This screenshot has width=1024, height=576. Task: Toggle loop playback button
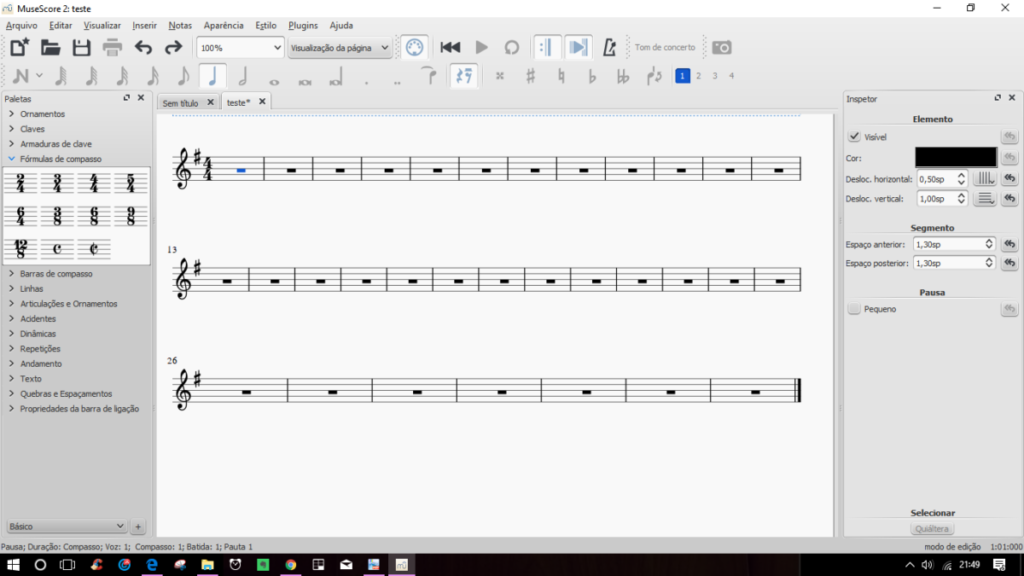tap(511, 47)
